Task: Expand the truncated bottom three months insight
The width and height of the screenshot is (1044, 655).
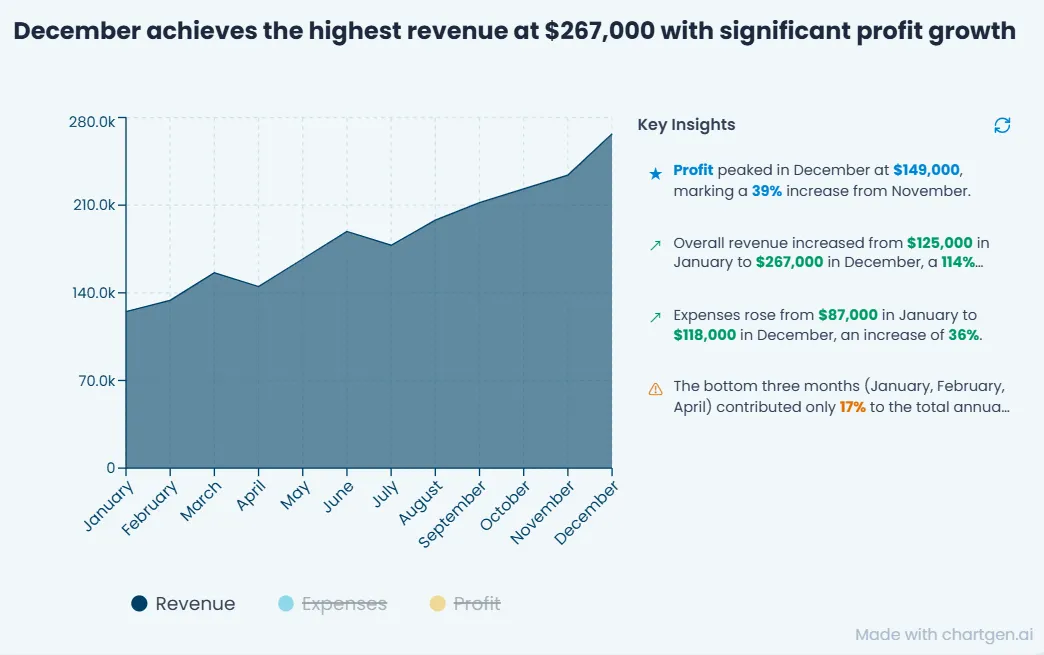Action: [842, 396]
